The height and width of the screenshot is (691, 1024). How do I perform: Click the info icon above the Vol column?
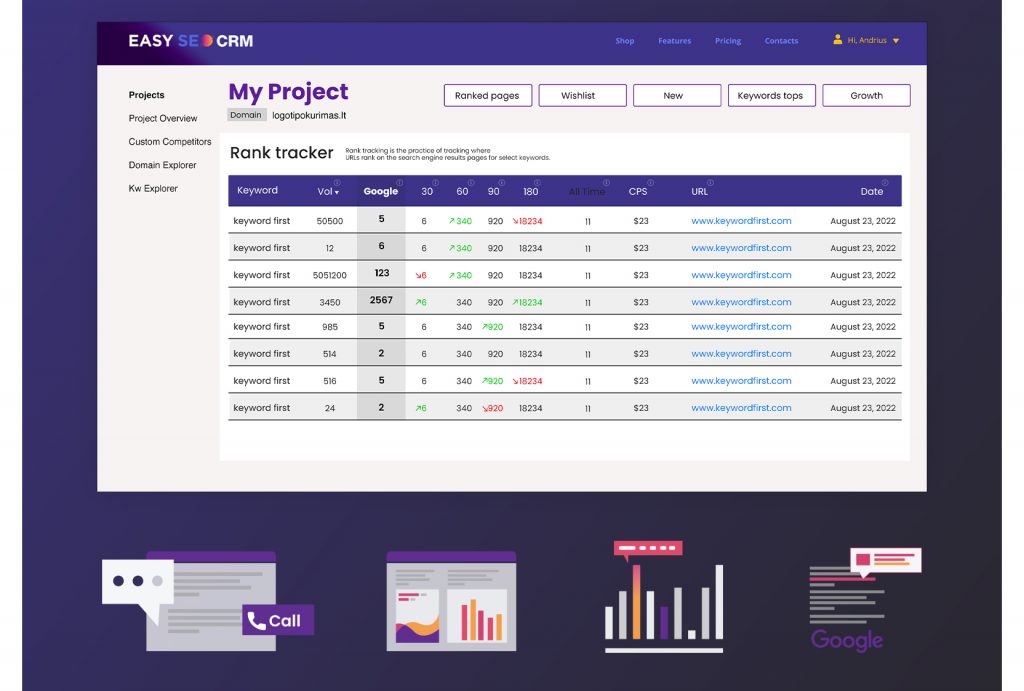coord(337,183)
